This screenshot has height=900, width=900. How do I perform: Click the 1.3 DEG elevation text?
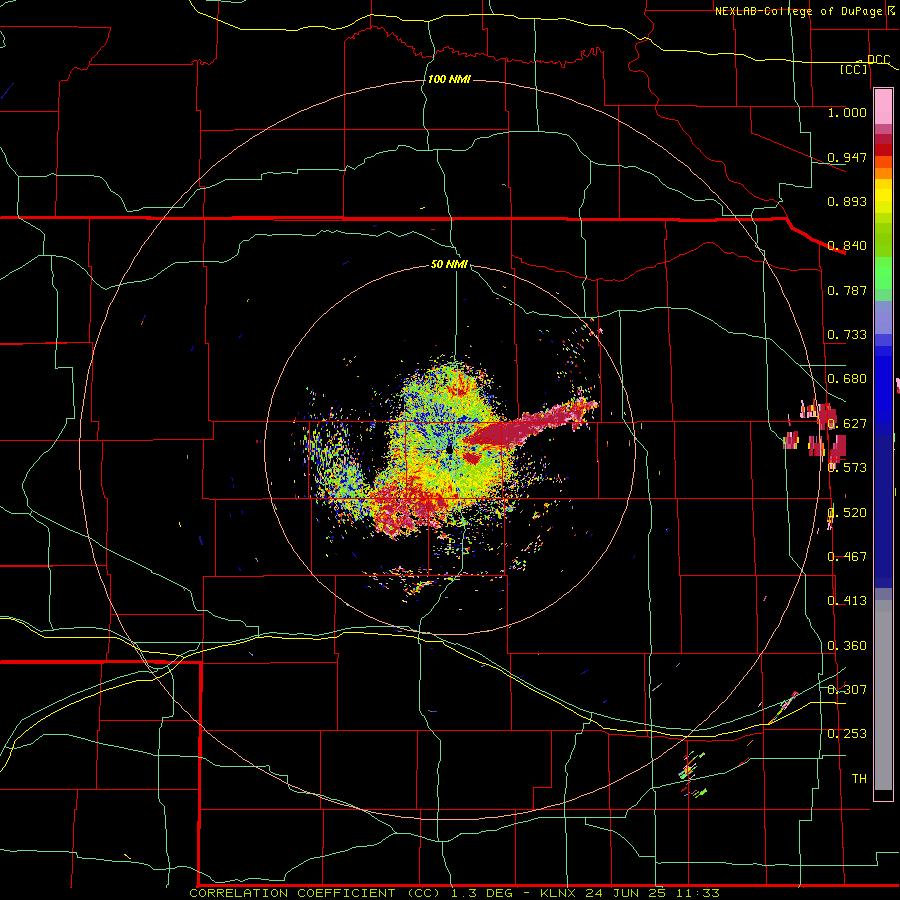[x=484, y=893]
